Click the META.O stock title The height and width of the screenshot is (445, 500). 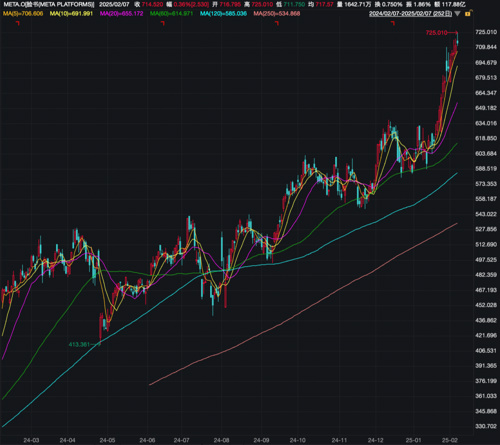coord(49,4)
